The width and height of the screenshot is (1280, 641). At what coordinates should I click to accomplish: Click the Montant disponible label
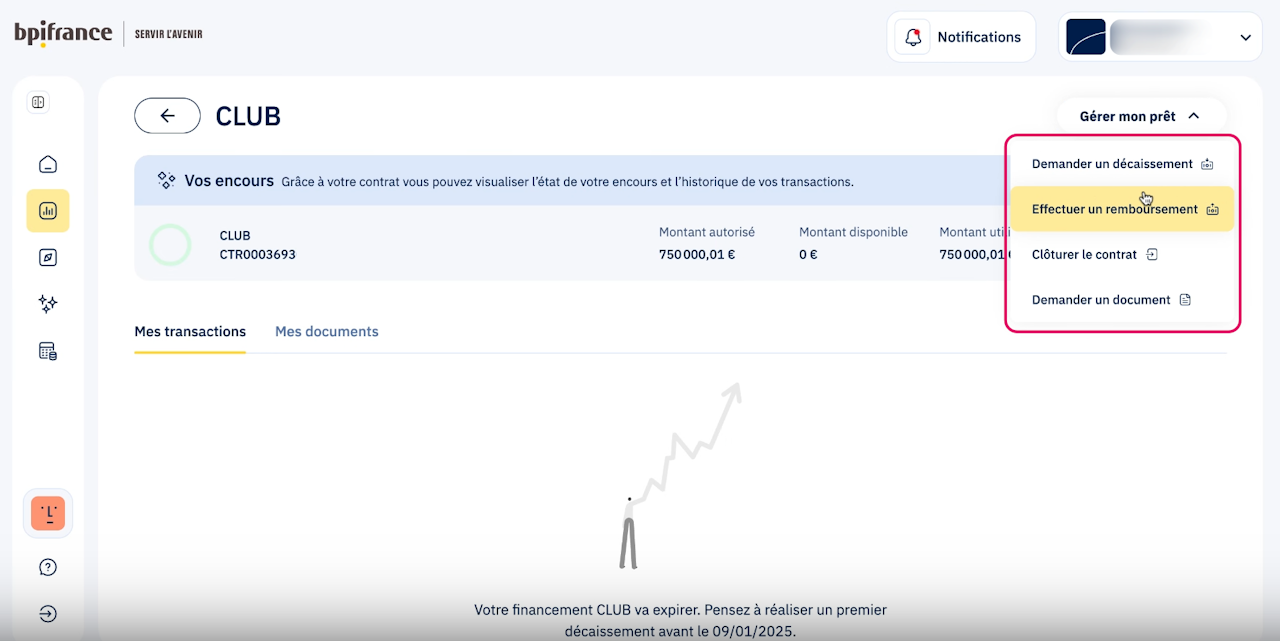[853, 232]
